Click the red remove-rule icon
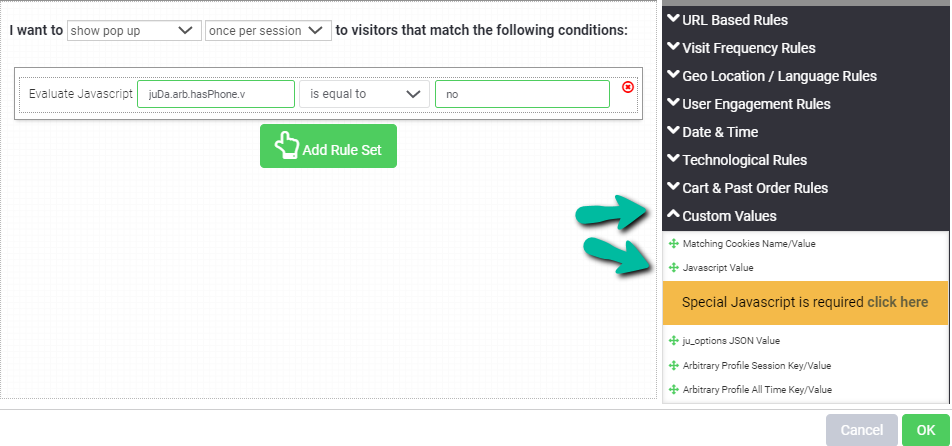952x446 pixels. (x=628, y=87)
